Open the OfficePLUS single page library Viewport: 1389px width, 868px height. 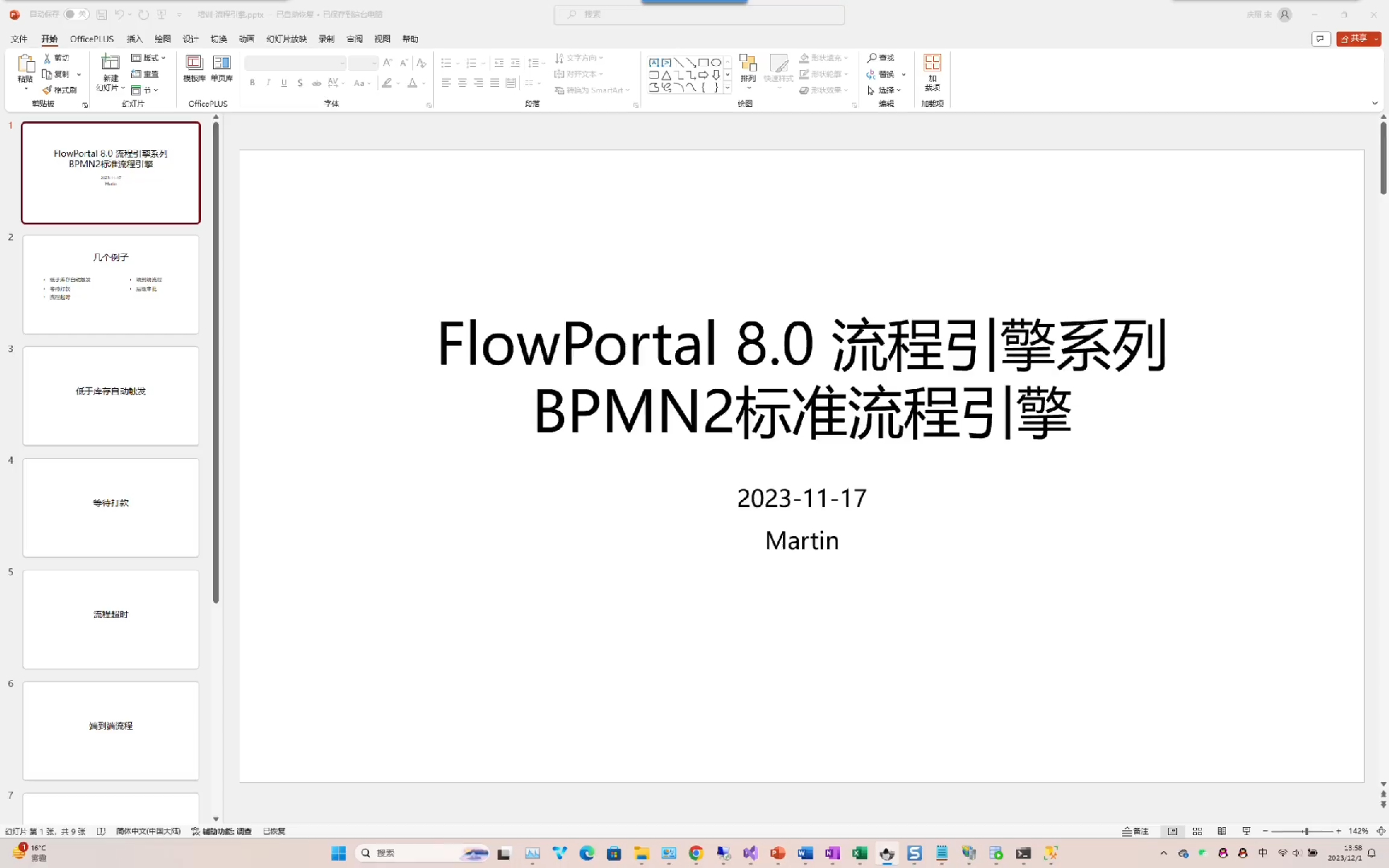pyautogui.click(x=222, y=68)
